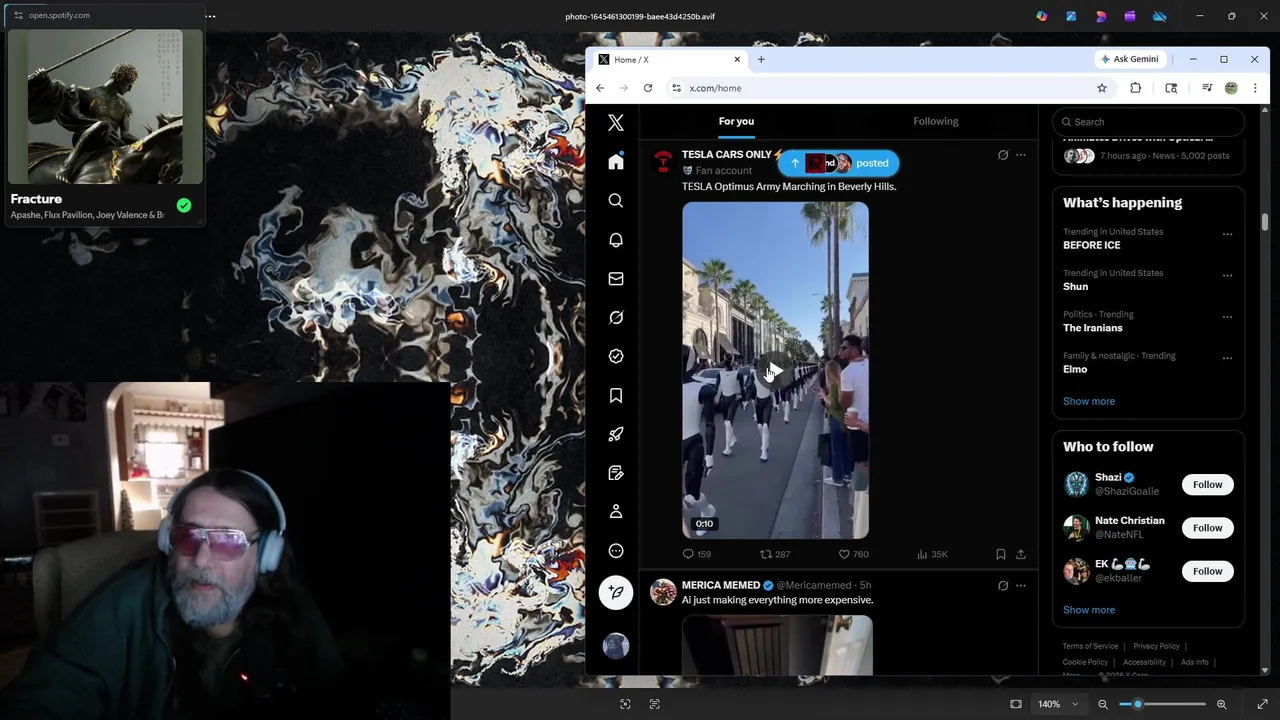Play the Optimus marching video
1280x720 pixels.
pos(775,371)
